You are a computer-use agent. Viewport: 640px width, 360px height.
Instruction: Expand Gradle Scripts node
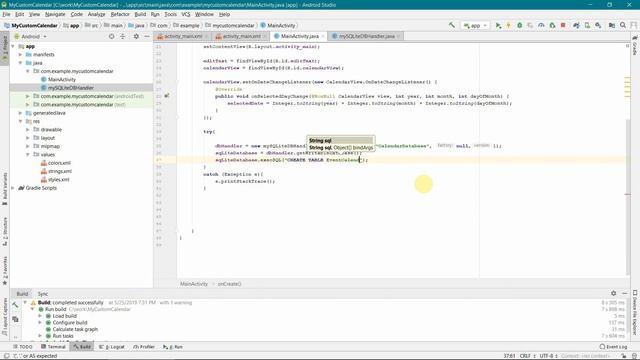tap(13, 188)
